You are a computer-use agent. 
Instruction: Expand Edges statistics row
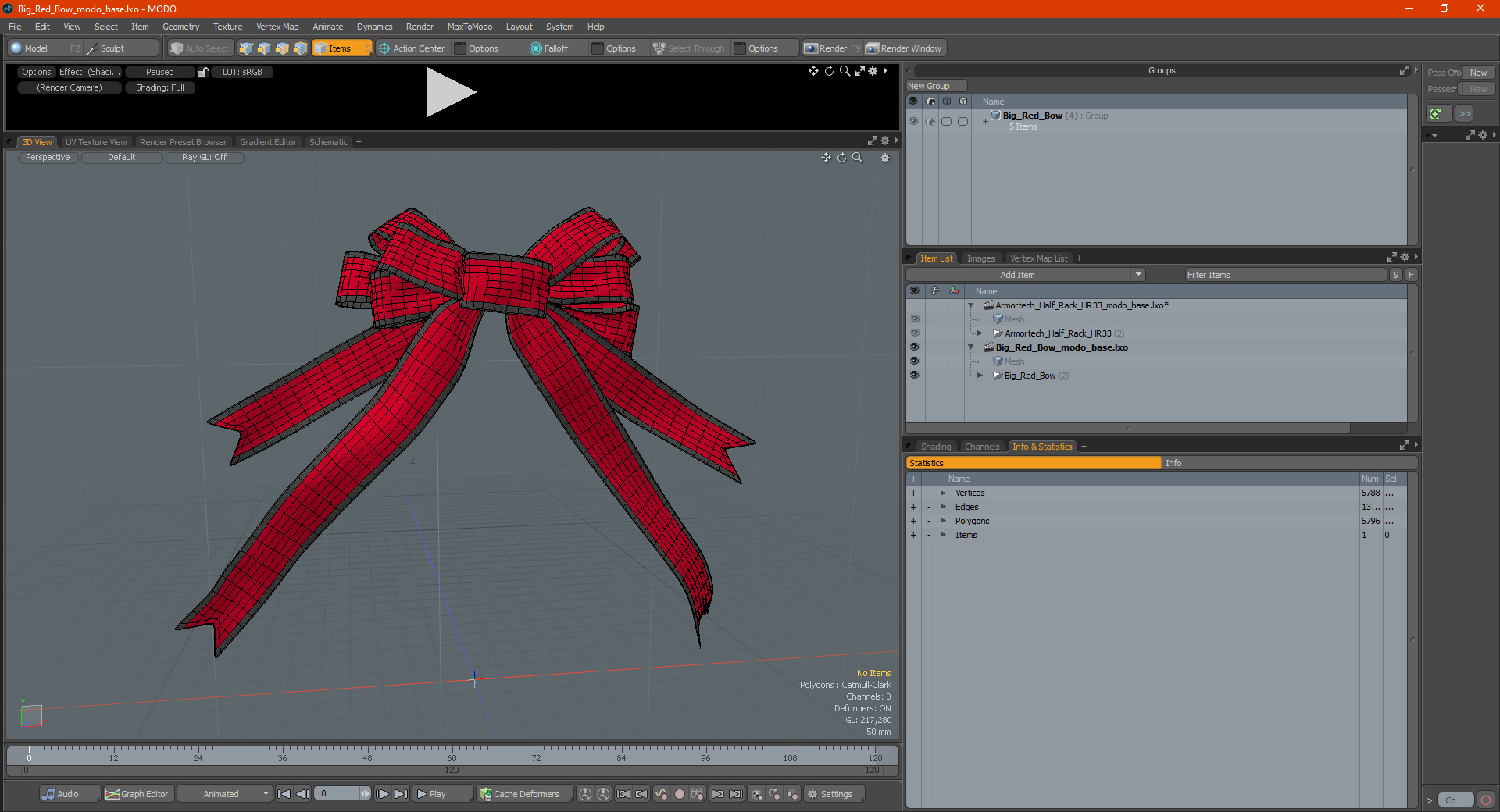click(x=943, y=507)
